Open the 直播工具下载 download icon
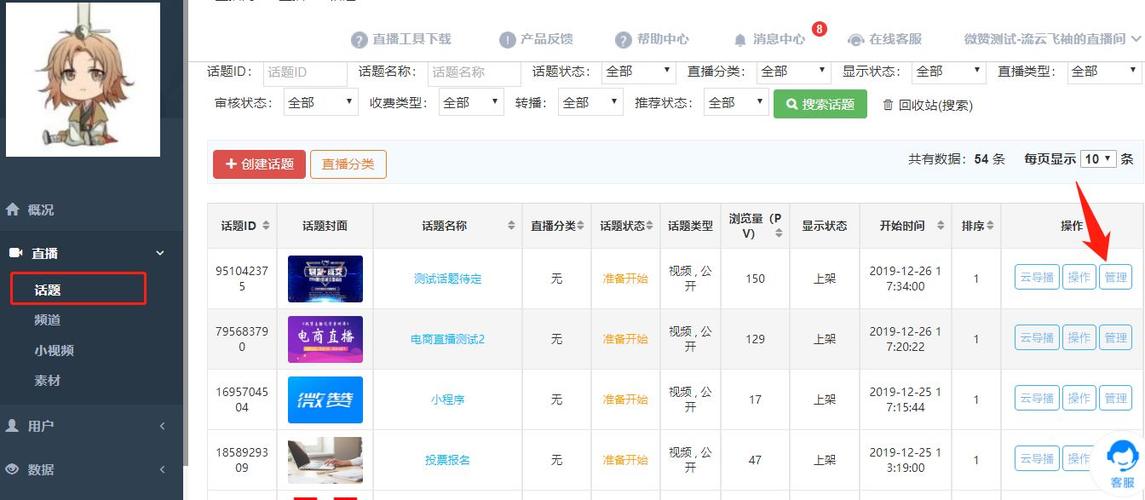 click(359, 39)
